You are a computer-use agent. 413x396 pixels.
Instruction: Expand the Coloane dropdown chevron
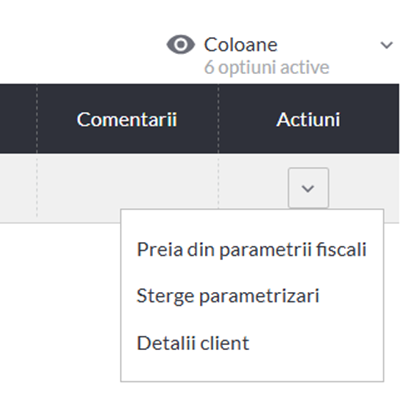click(x=387, y=45)
